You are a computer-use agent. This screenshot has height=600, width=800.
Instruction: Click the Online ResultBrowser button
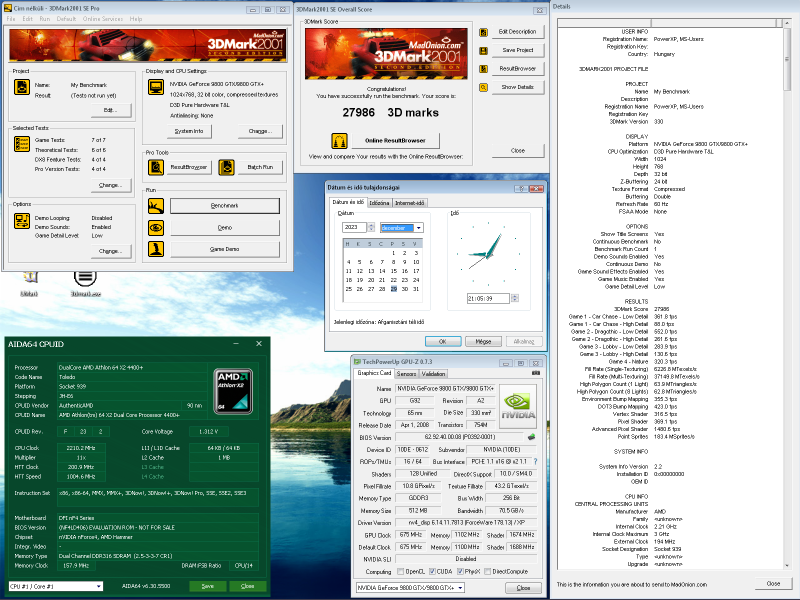click(395, 140)
